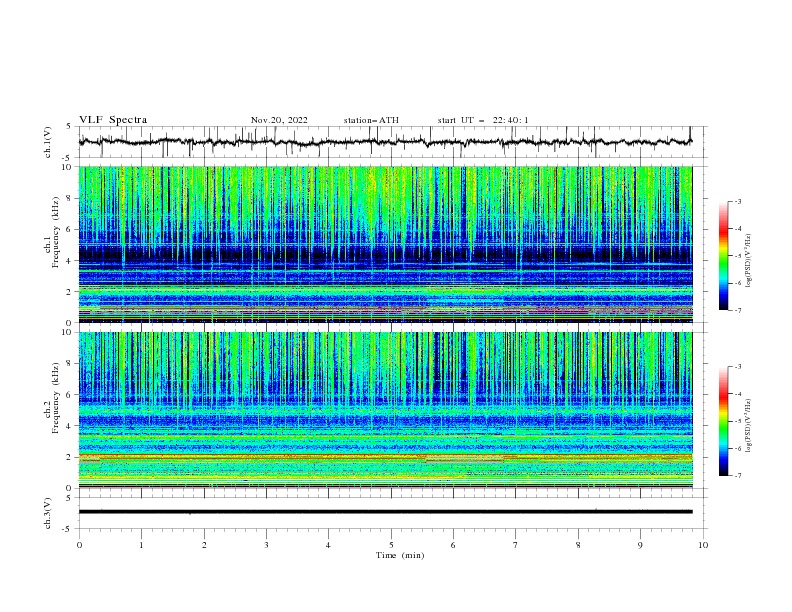
Task: Click the ch.2 'Frequency (kHz)' axis label
Action: pos(56,398)
